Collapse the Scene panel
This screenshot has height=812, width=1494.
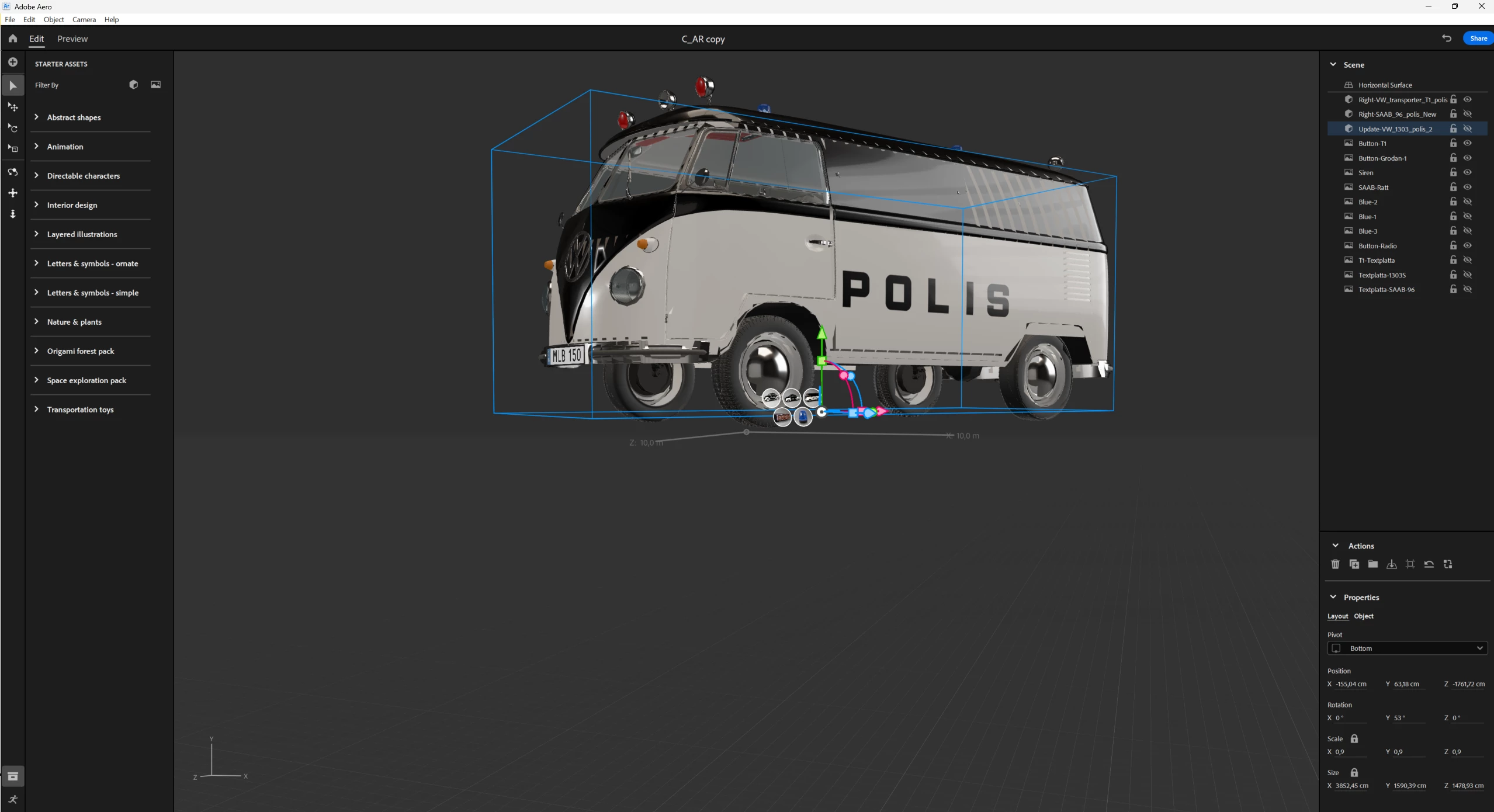click(1333, 65)
